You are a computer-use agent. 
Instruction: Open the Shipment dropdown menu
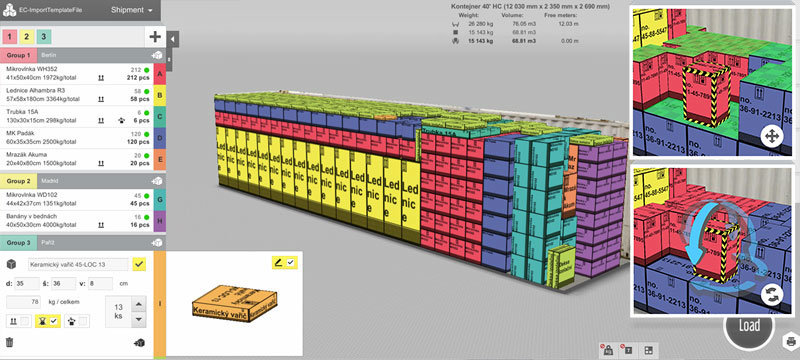(132, 10)
